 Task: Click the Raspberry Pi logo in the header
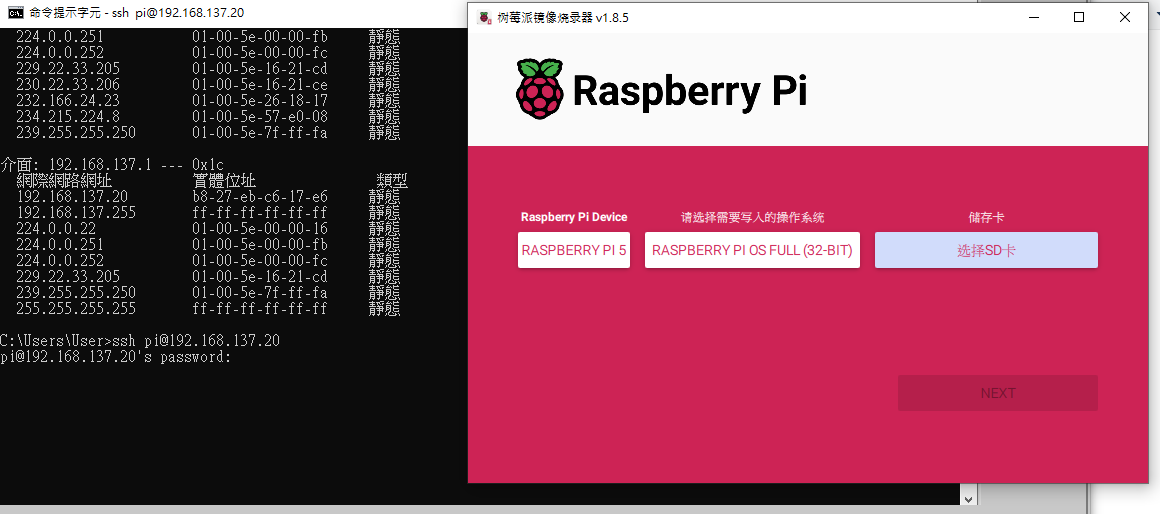click(x=539, y=88)
